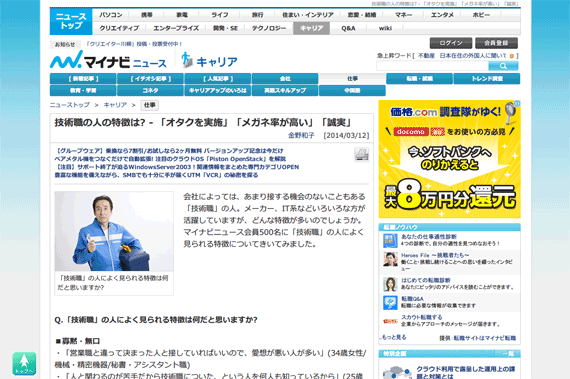Click the search input field
Image resolution: width=570 pixels, height=379 pixels.
tap(432, 66)
